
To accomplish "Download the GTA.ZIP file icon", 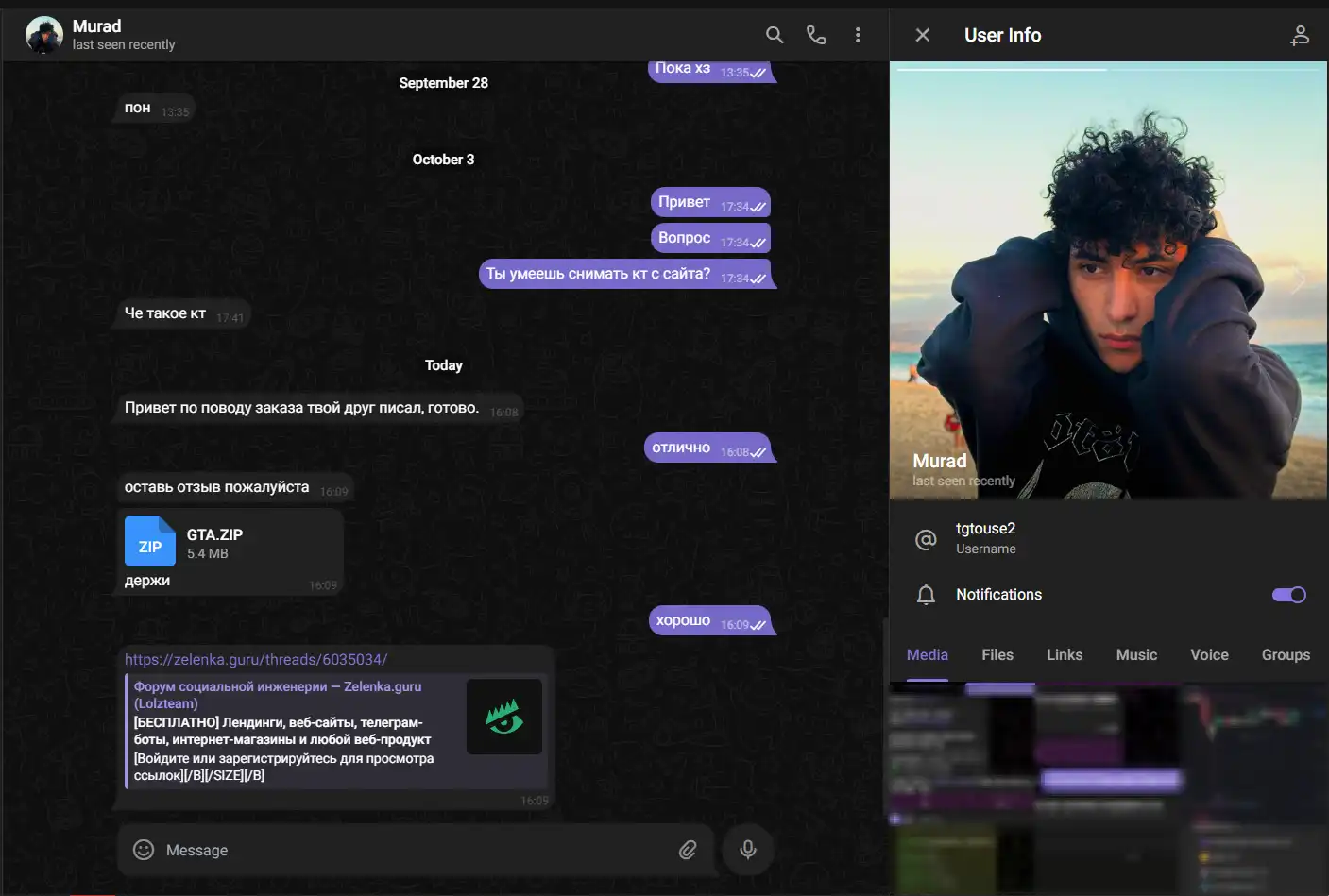I will (150, 541).
